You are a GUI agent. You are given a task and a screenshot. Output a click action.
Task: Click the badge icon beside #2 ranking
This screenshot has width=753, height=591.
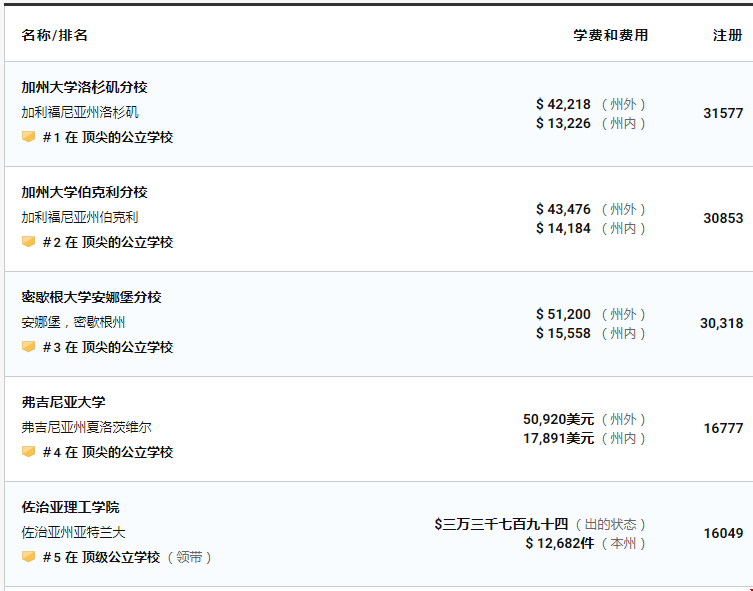pos(28,241)
